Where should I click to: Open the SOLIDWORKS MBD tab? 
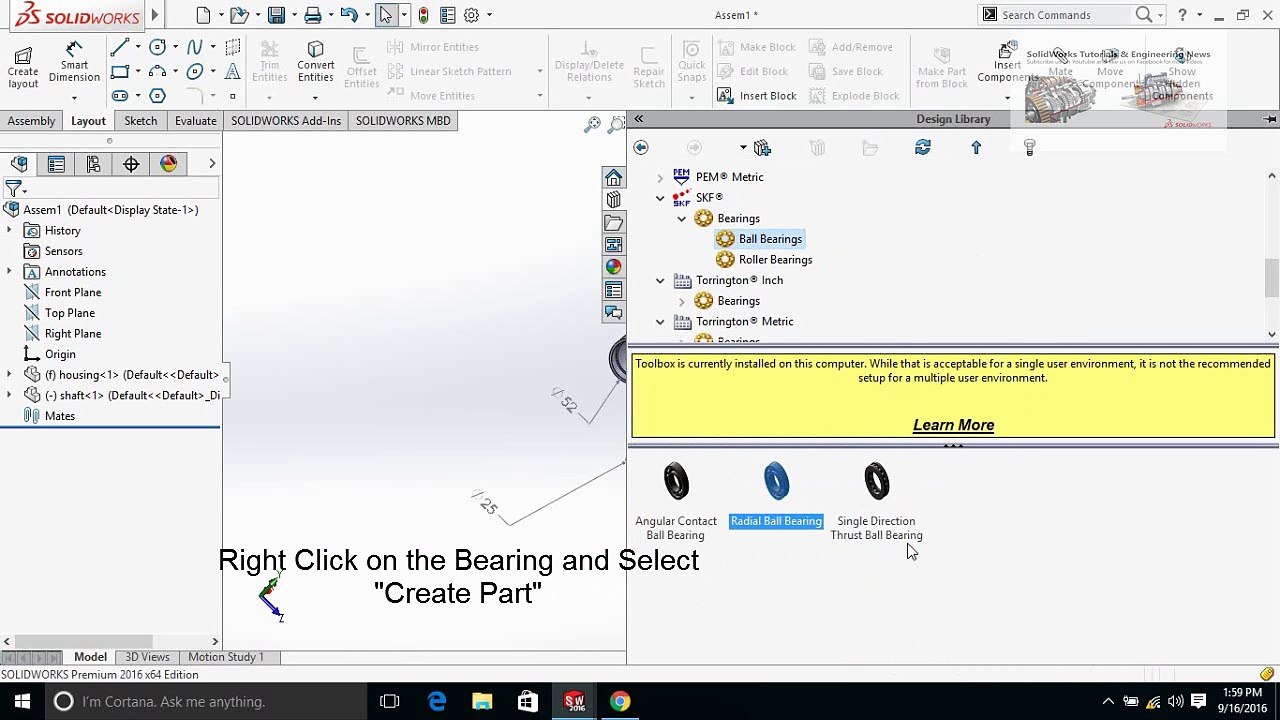click(403, 121)
